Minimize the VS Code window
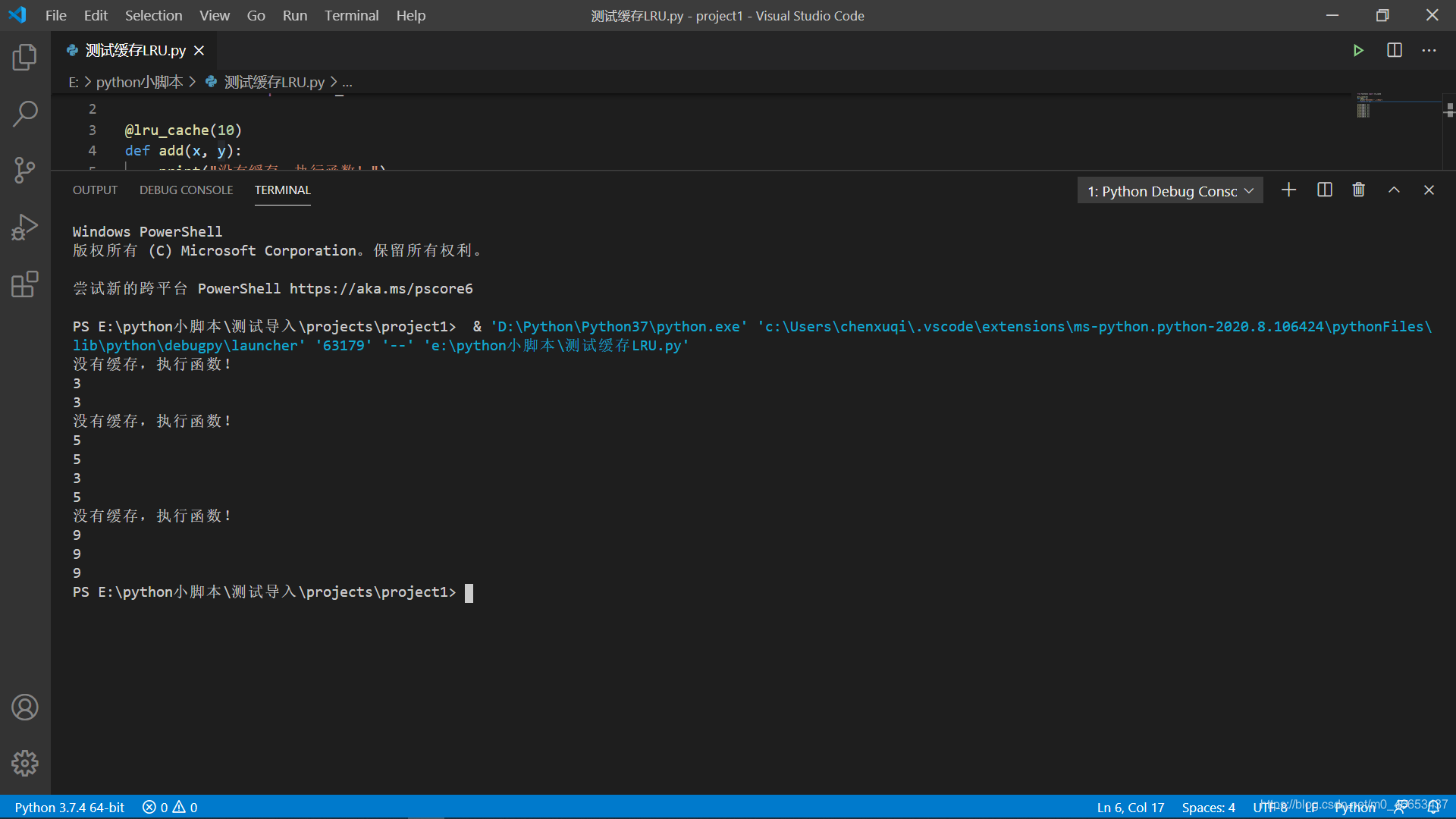Viewport: 1456px width, 819px height. tap(1332, 15)
